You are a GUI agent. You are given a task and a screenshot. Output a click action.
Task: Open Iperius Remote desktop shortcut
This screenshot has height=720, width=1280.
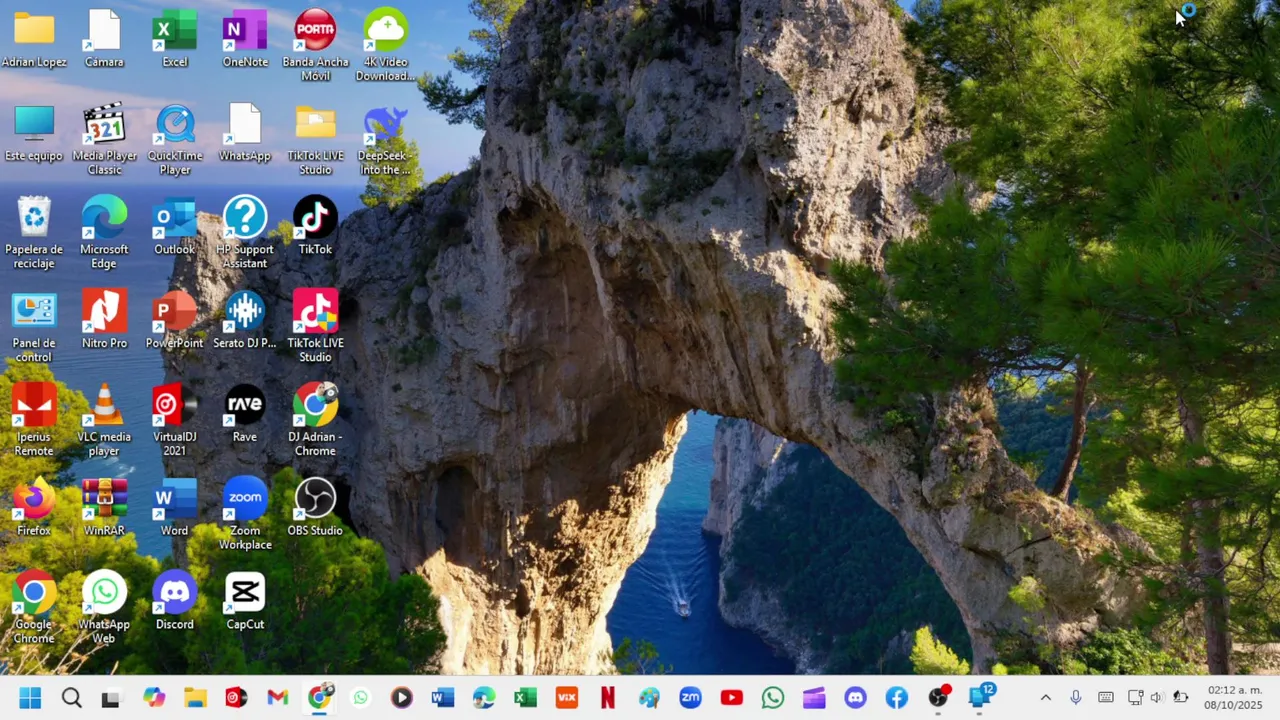click(x=34, y=419)
